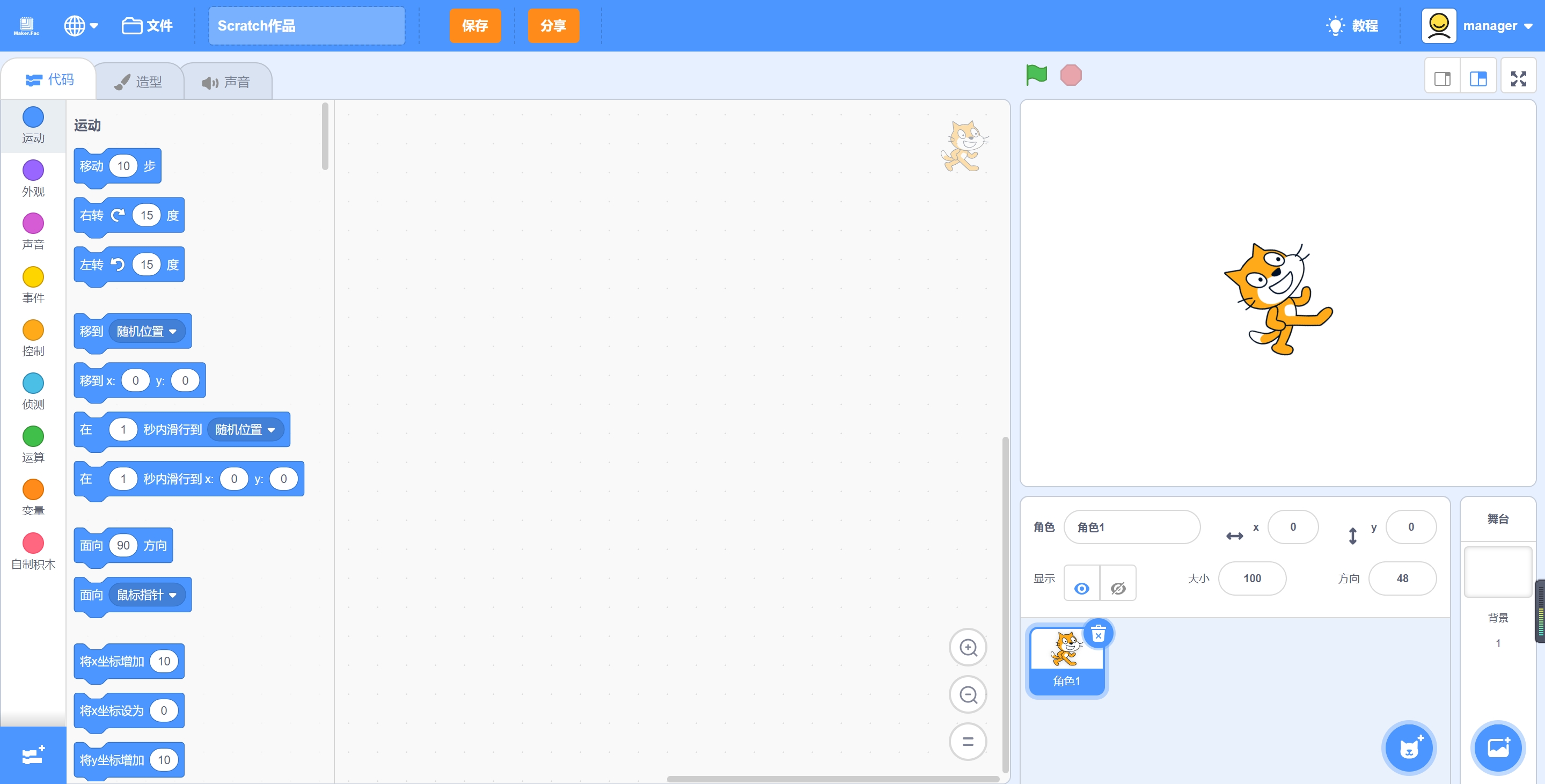Open 鼠标指针 dropdown in 面向 block

click(147, 595)
